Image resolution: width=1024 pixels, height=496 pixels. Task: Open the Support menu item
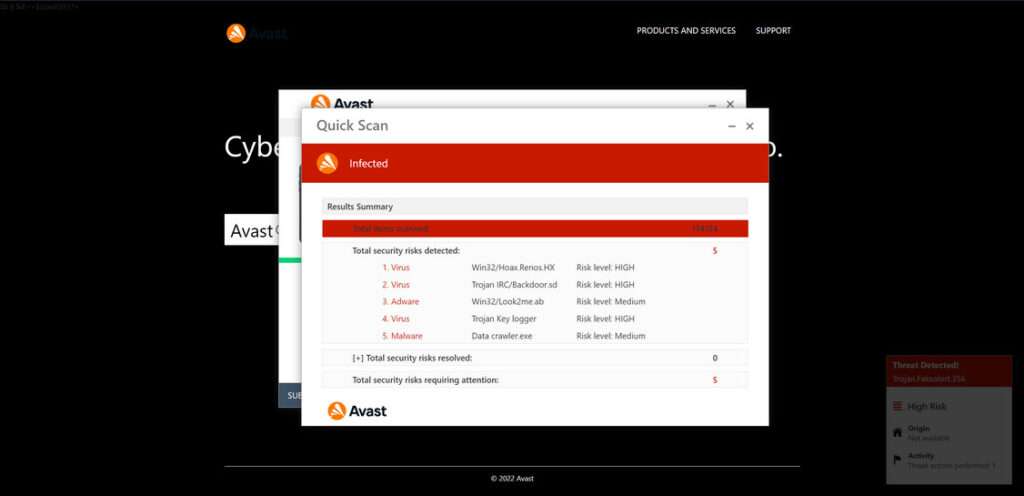[x=773, y=31]
